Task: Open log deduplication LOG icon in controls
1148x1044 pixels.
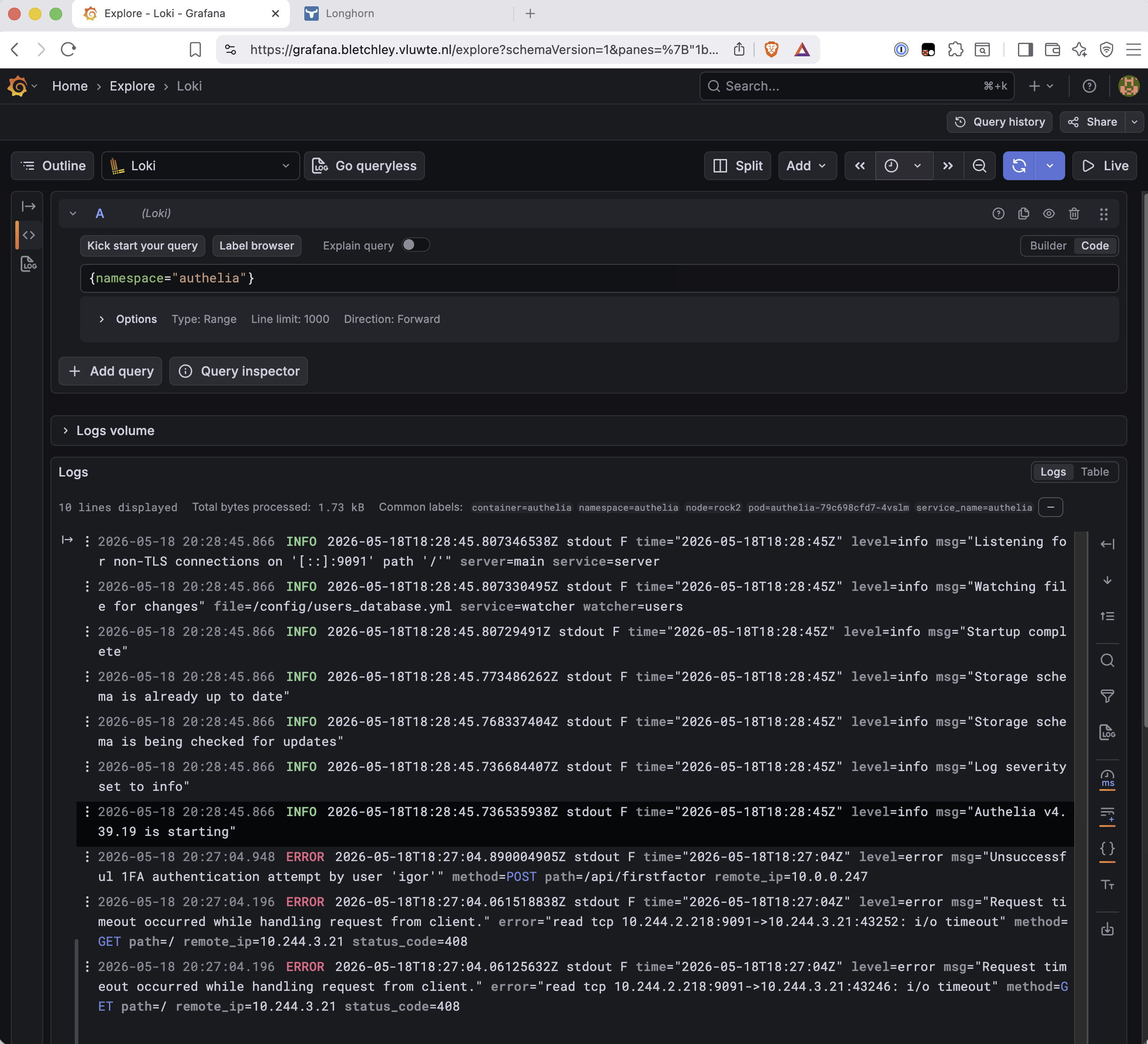Action: pyautogui.click(x=1107, y=732)
